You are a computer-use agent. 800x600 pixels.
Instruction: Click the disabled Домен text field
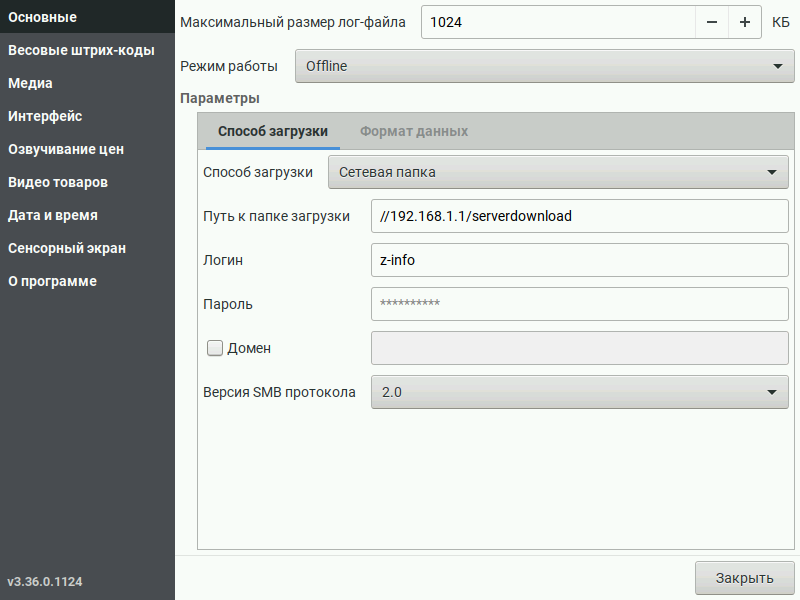pos(580,348)
